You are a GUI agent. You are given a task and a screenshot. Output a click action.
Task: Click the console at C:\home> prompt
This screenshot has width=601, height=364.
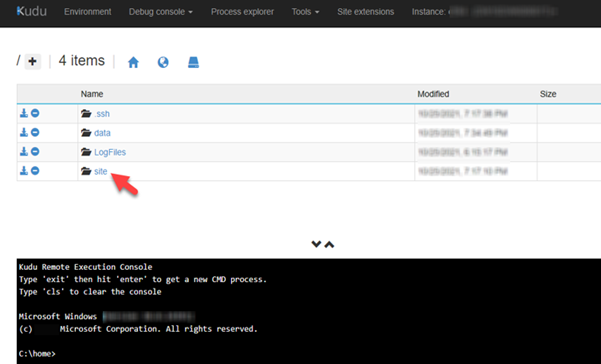(x=37, y=353)
